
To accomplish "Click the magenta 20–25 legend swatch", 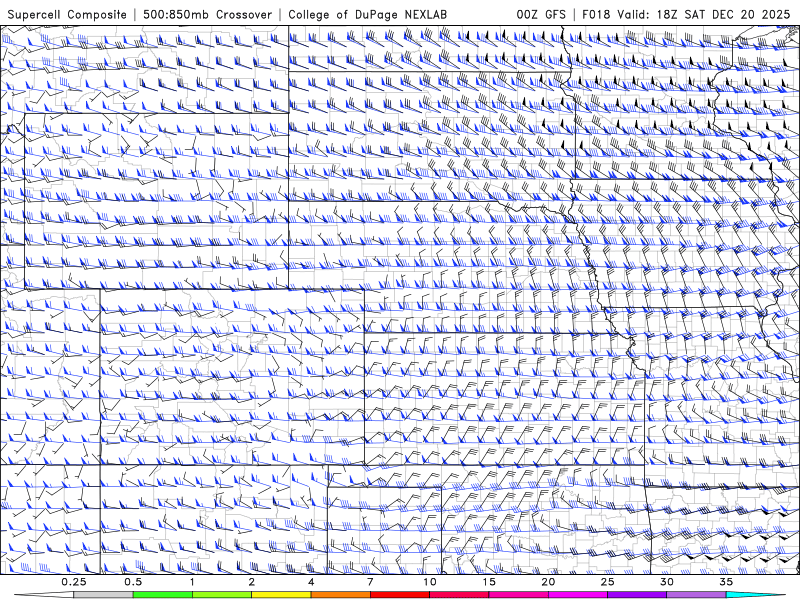I will coord(578,595).
